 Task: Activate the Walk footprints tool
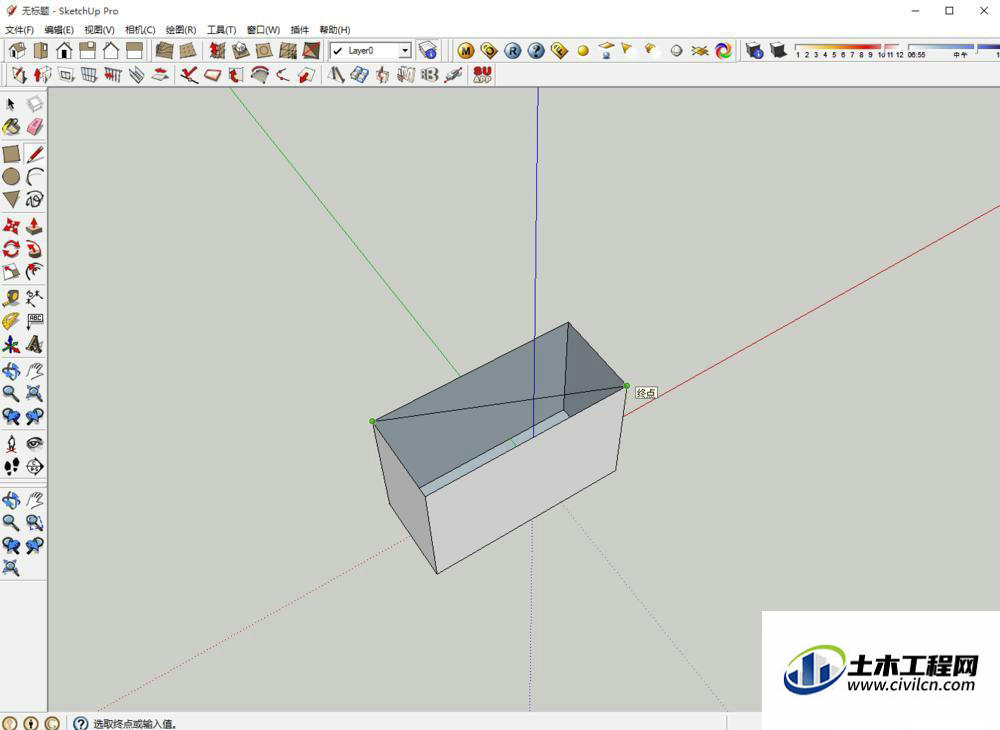(11, 466)
